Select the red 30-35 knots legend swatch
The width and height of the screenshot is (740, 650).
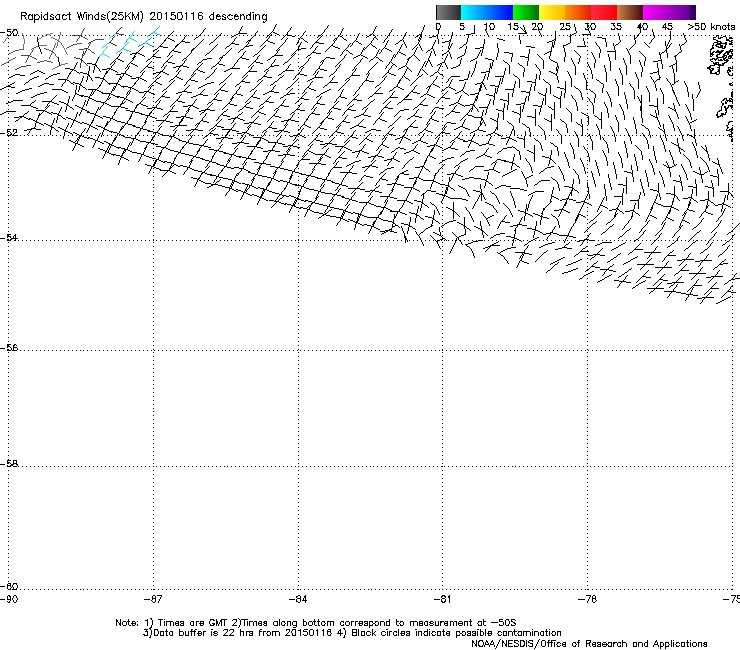point(604,12)
